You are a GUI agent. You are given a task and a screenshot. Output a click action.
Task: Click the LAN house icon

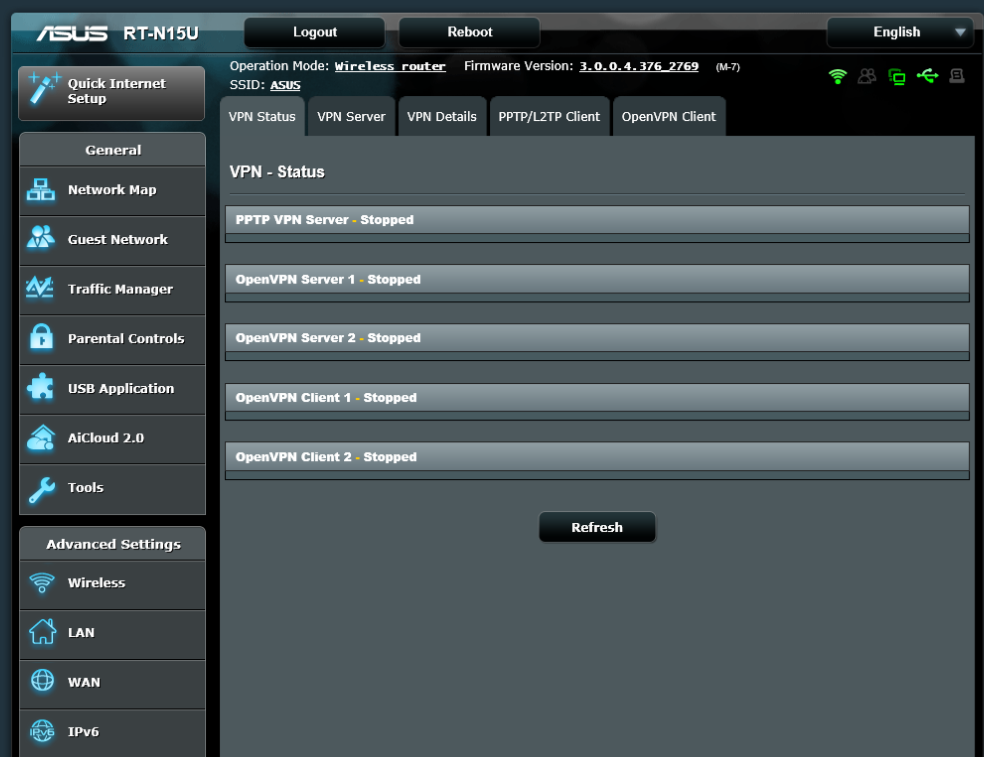pyautogui.click(x=42, y=631)
